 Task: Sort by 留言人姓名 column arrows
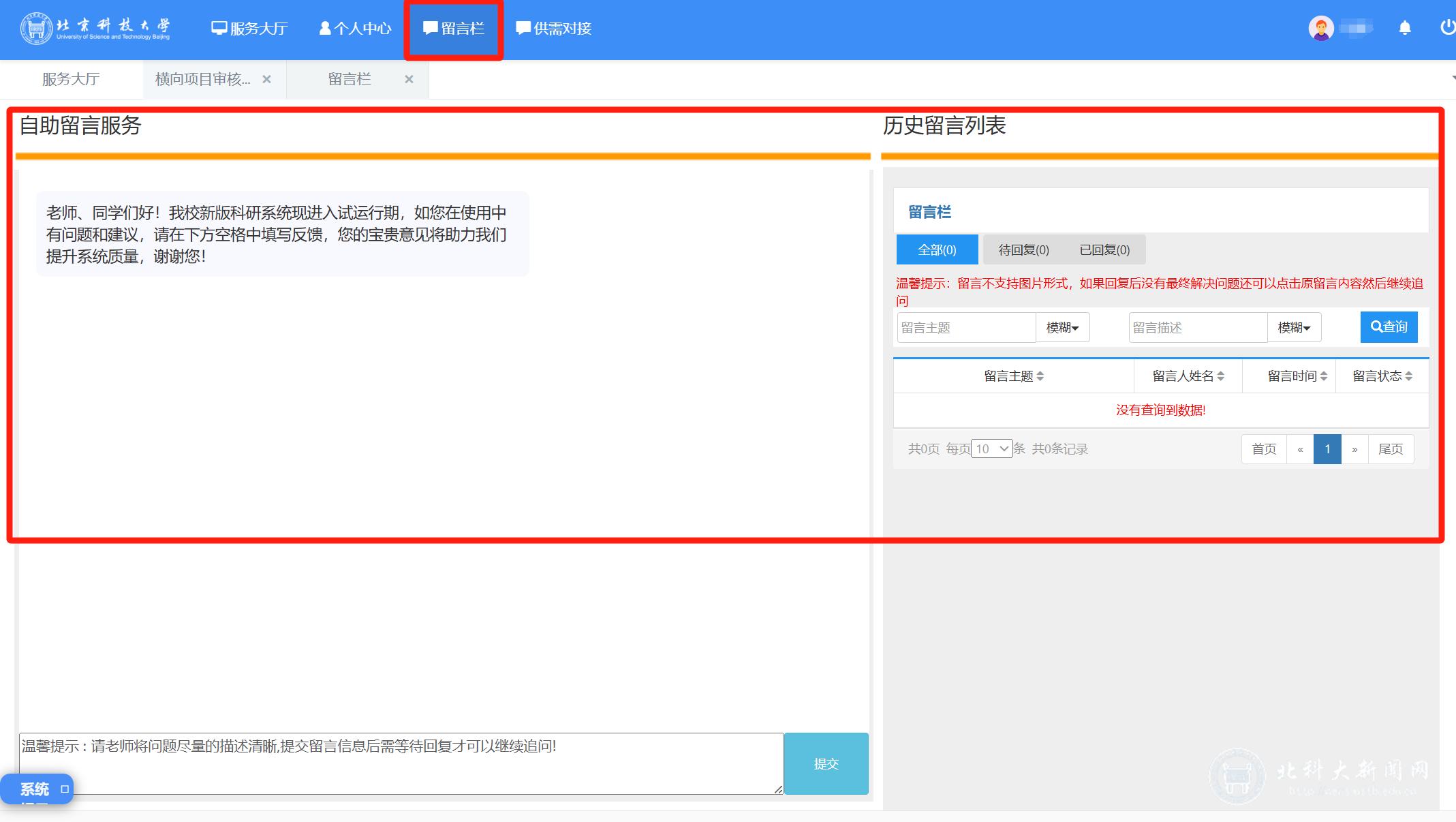coord(1220,376)
